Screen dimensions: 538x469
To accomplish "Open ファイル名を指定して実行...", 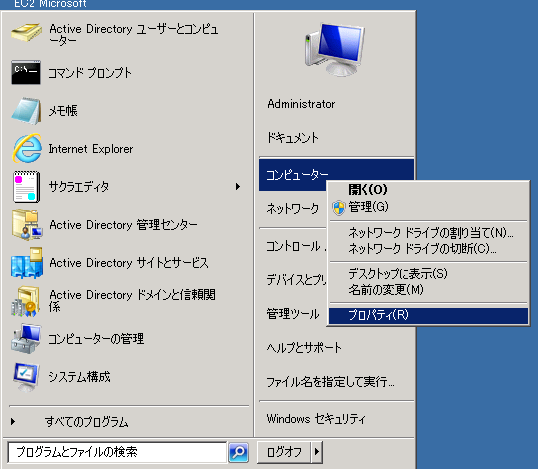I will point(330,382).
